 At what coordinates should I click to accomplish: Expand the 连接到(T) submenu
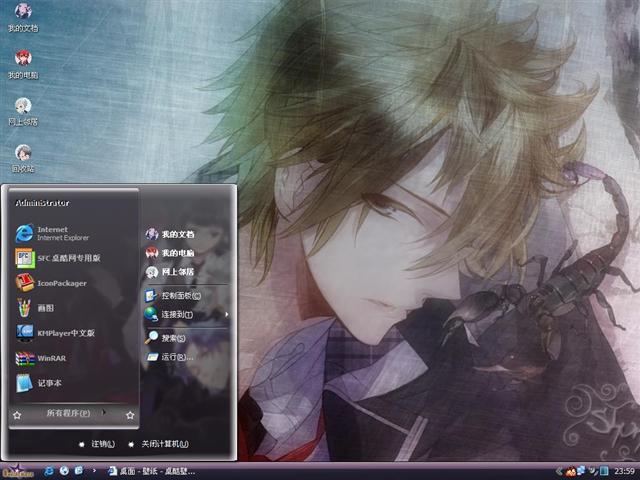187,314
